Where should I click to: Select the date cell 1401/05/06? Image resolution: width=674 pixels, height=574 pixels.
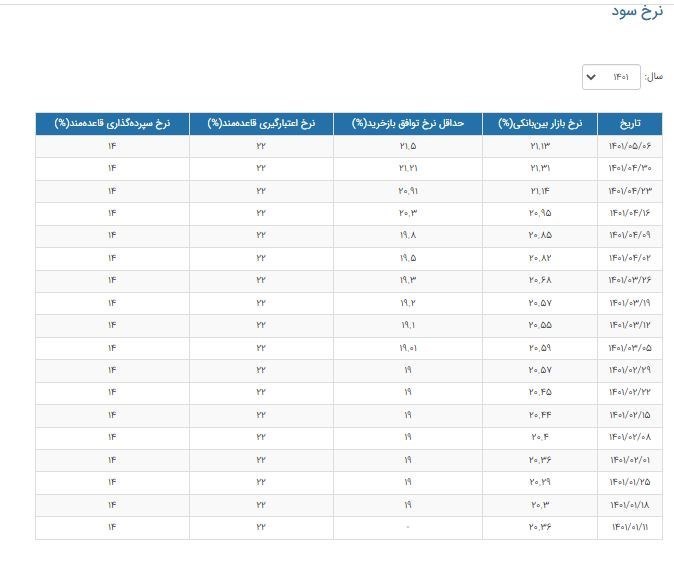click(630, 146)
